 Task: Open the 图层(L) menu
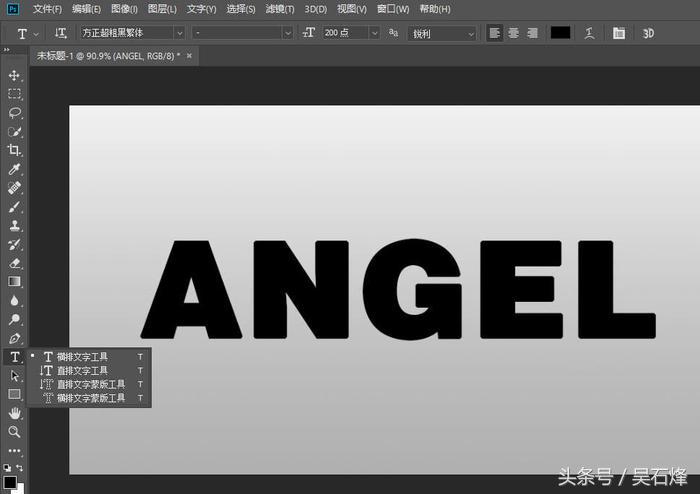pos(162,8)
